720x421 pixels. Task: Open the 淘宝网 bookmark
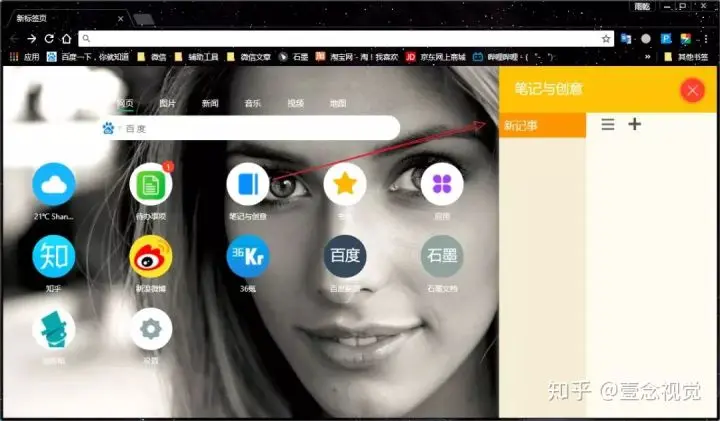(357, 57)
